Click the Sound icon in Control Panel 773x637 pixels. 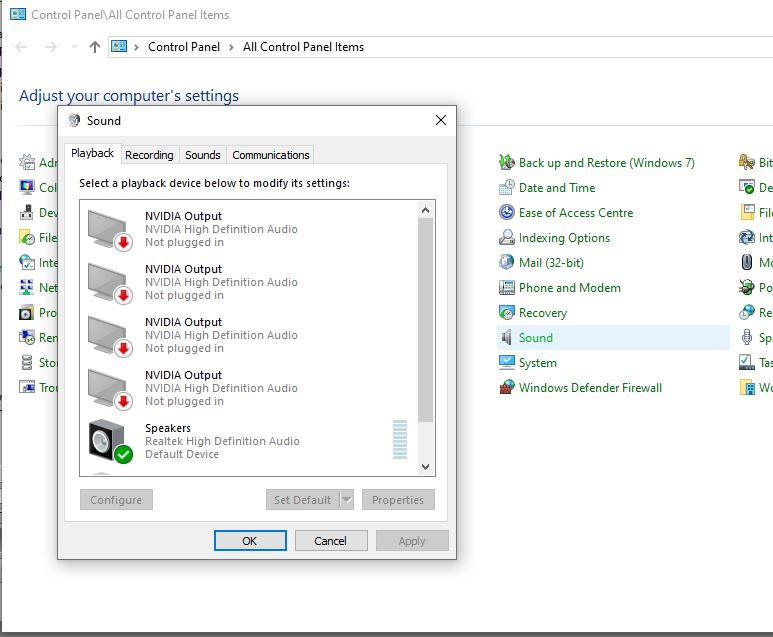point(508,338)
